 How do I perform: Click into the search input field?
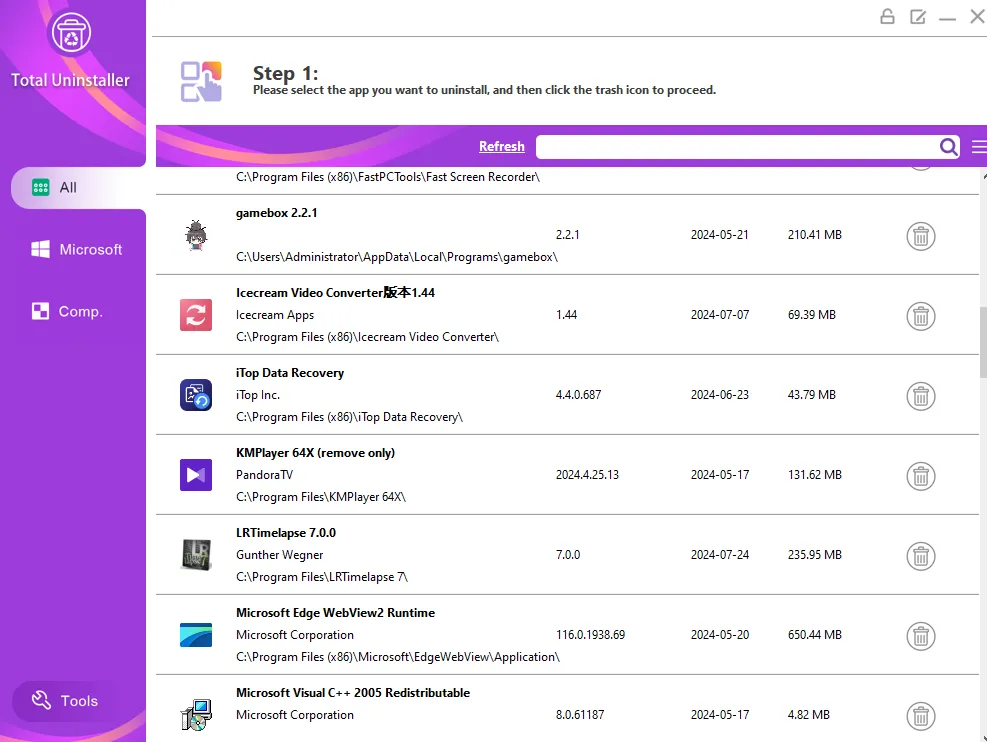(x=736, y=147)
